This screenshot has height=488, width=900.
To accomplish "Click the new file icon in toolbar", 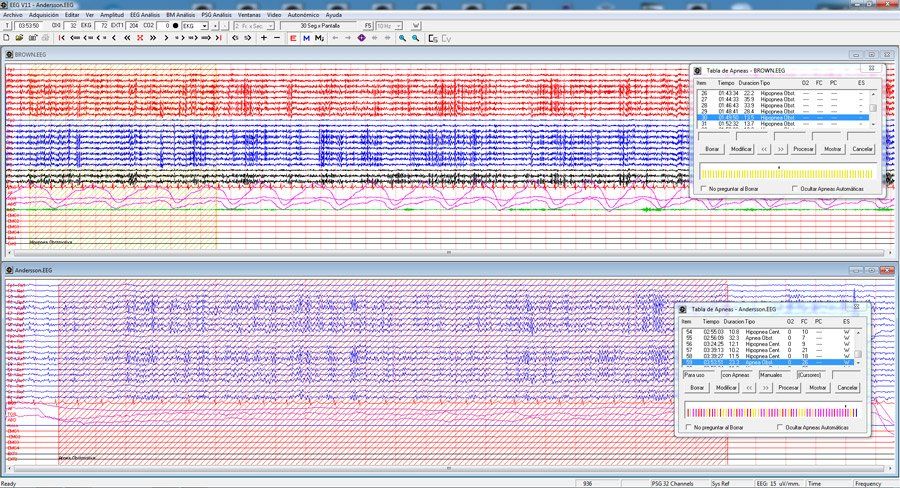I will click(7, 38).
